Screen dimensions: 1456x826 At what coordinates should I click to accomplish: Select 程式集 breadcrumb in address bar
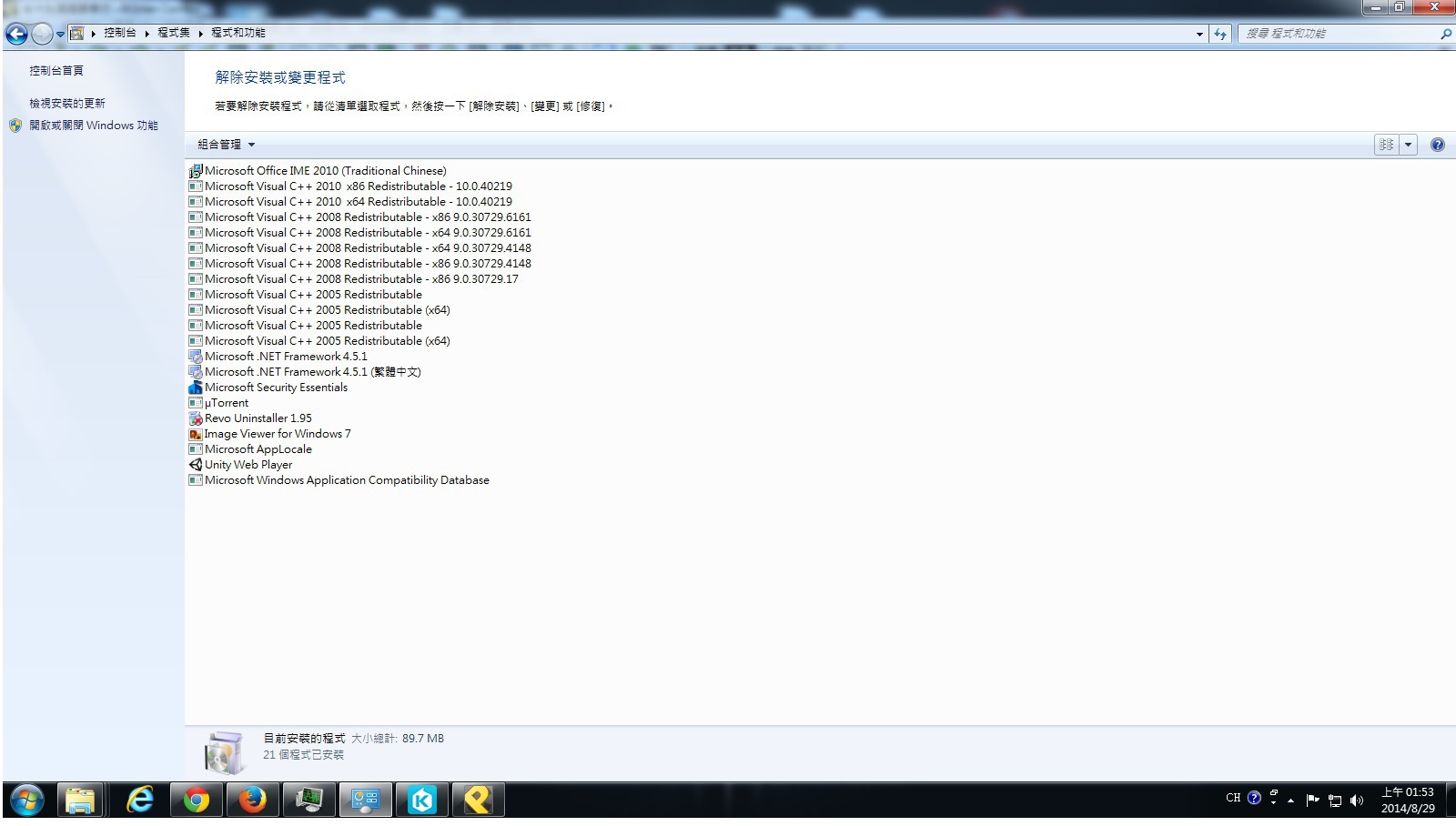[x=173, y=33]
